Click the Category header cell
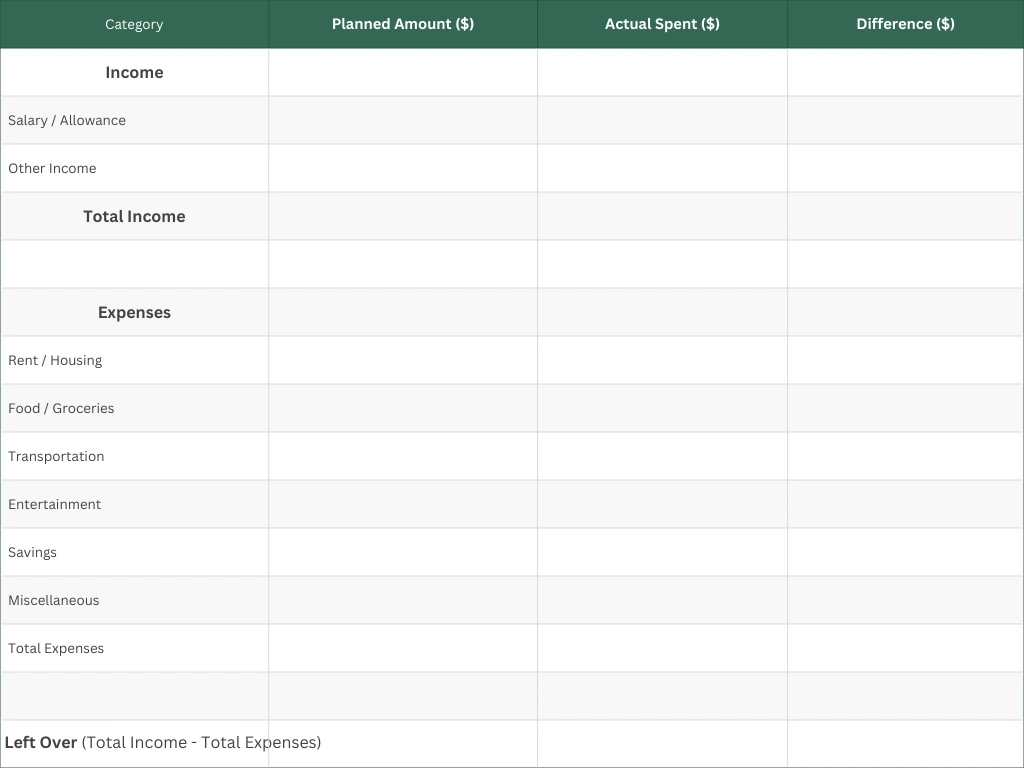 [134, 24]
